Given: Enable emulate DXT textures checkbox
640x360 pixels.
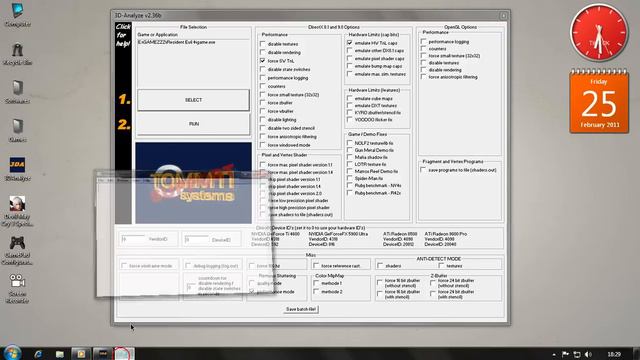Looking at the screenshot, I should pos(349,105).
